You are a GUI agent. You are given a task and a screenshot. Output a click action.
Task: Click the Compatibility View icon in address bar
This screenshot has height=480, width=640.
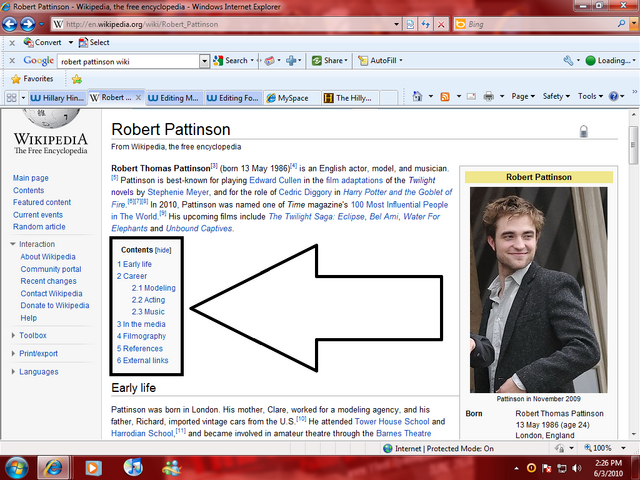(410, 24)
